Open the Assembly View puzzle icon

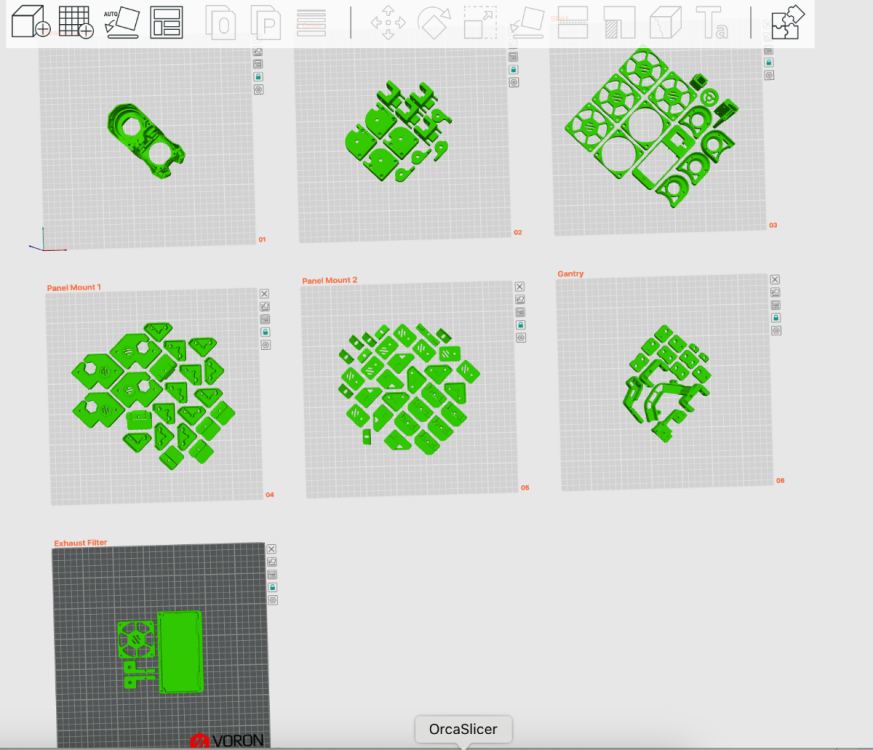pos(787,22)
